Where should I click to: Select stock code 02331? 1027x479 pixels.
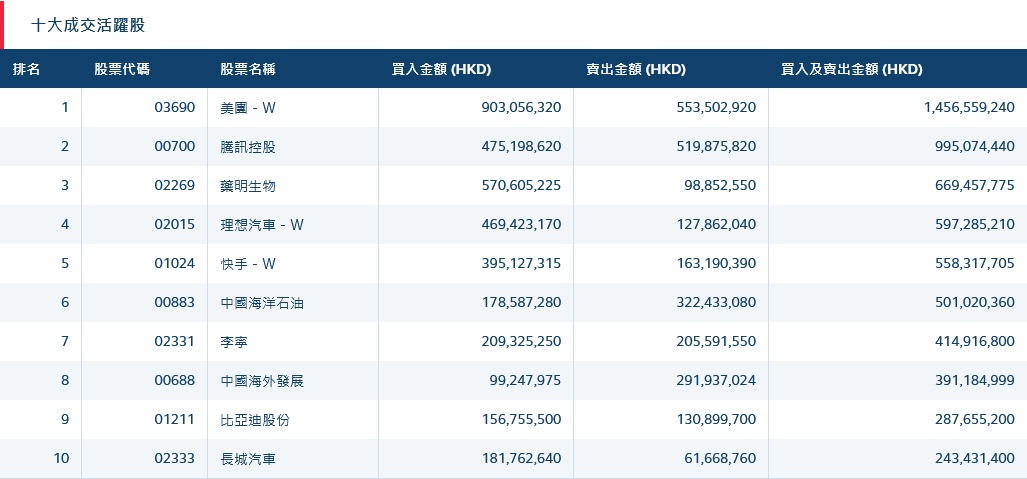click(x=175, y=341)
